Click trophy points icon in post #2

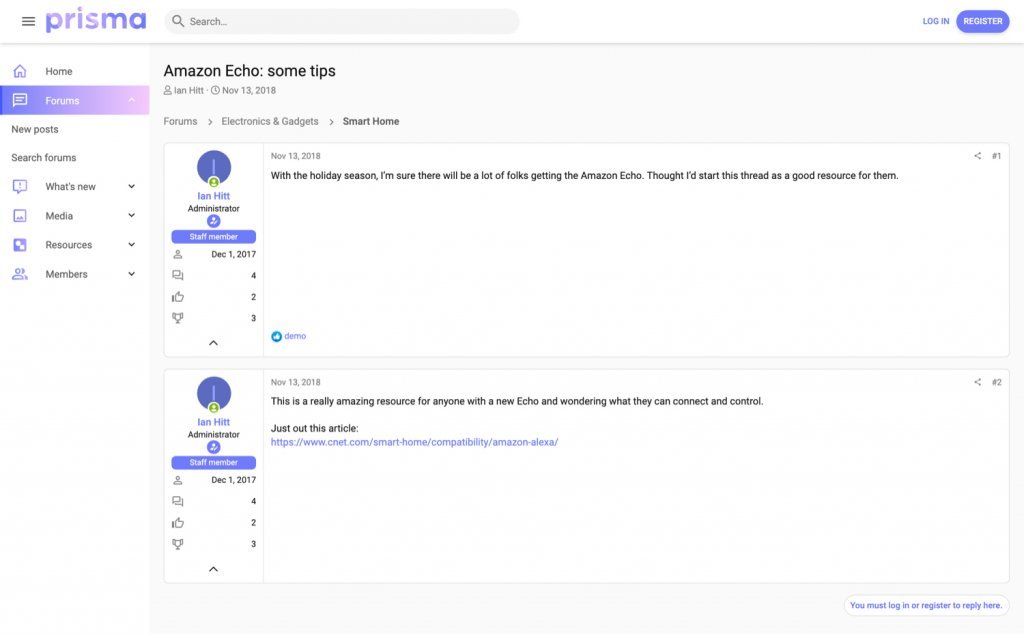pos(178,544)
